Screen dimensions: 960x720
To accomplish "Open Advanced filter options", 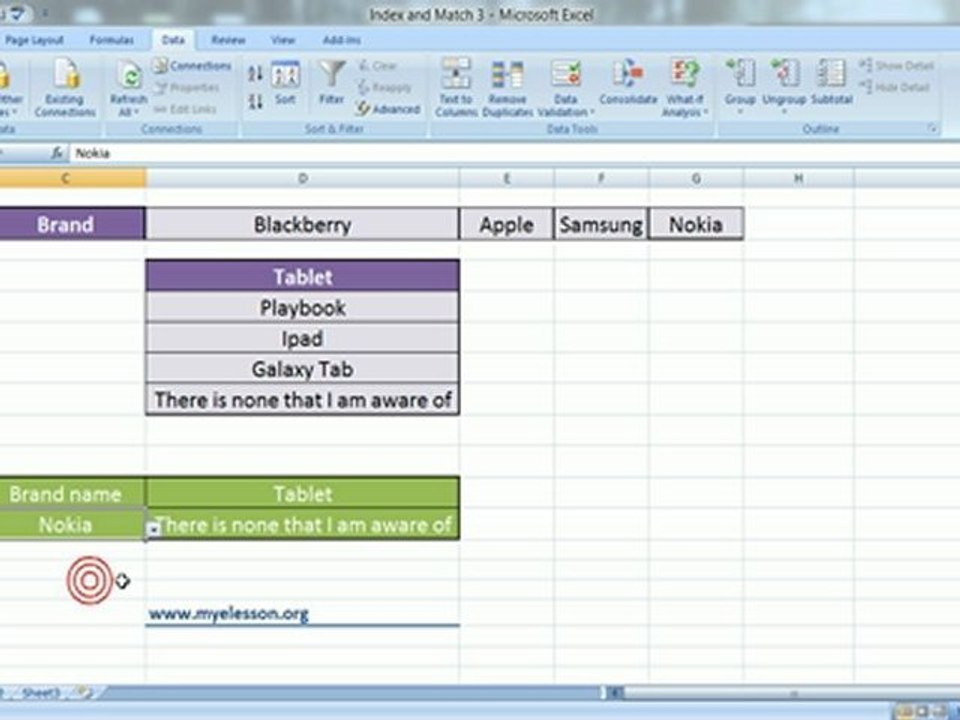I will click(388, 109).
